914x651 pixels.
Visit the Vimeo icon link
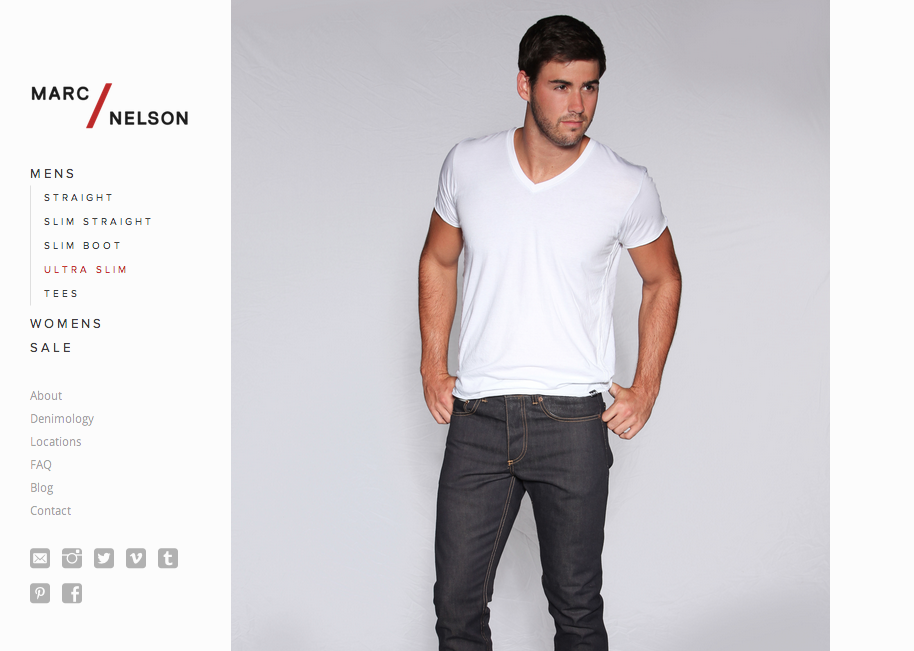point(136,558)
